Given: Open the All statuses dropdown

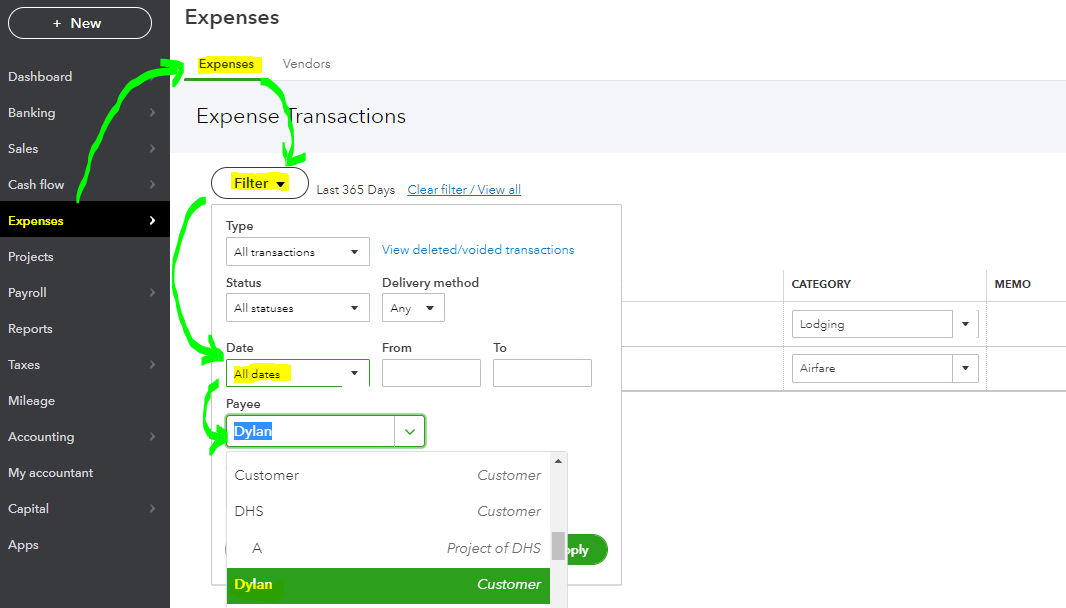Looking at the screenshot, I should coord(297,308).
